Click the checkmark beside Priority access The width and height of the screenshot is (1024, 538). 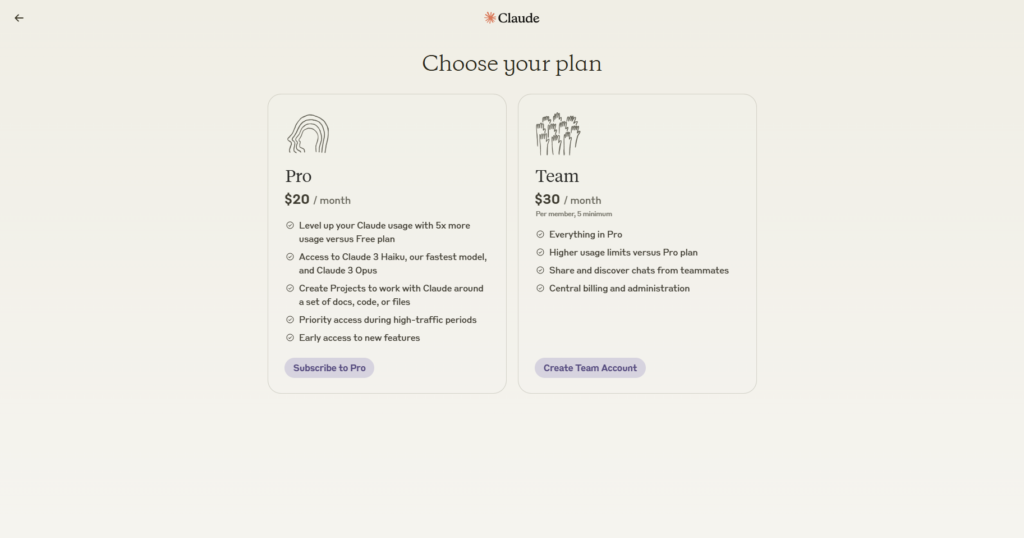290,320
